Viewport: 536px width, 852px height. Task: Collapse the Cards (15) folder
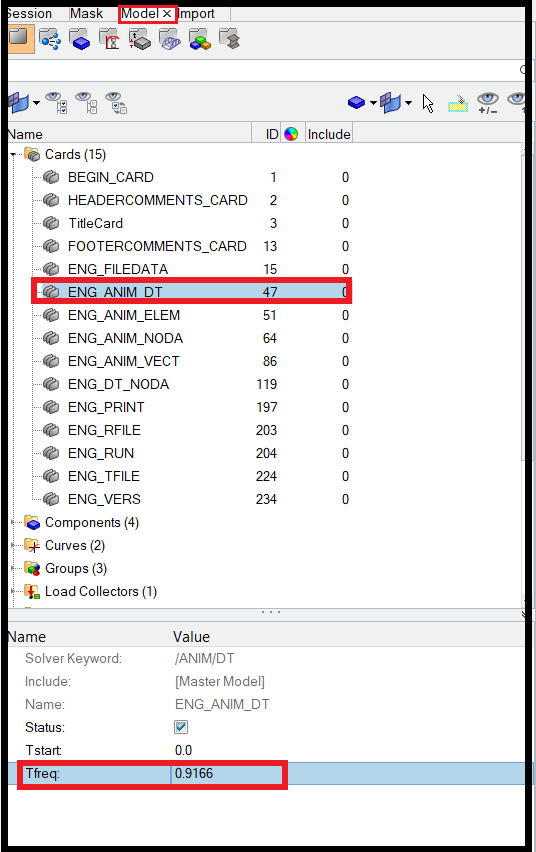click(13, 155)
